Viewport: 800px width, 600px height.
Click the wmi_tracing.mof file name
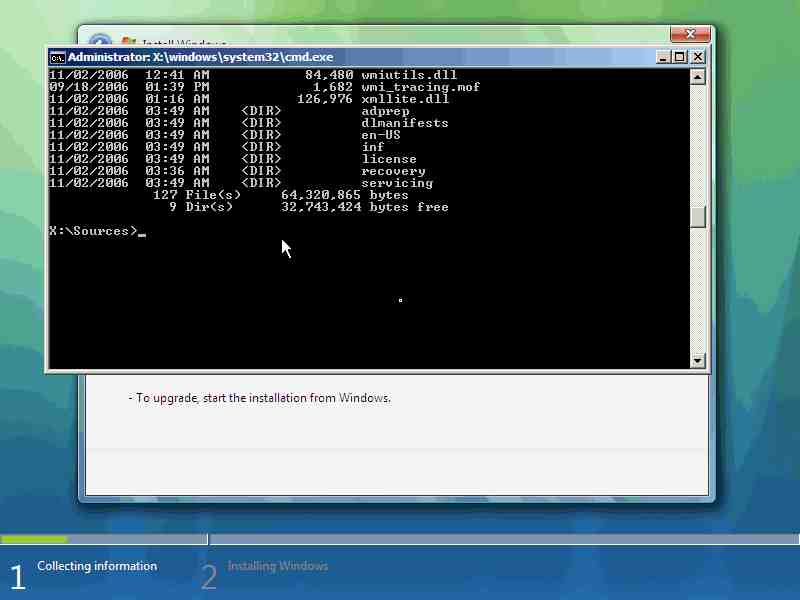point(421,87)
